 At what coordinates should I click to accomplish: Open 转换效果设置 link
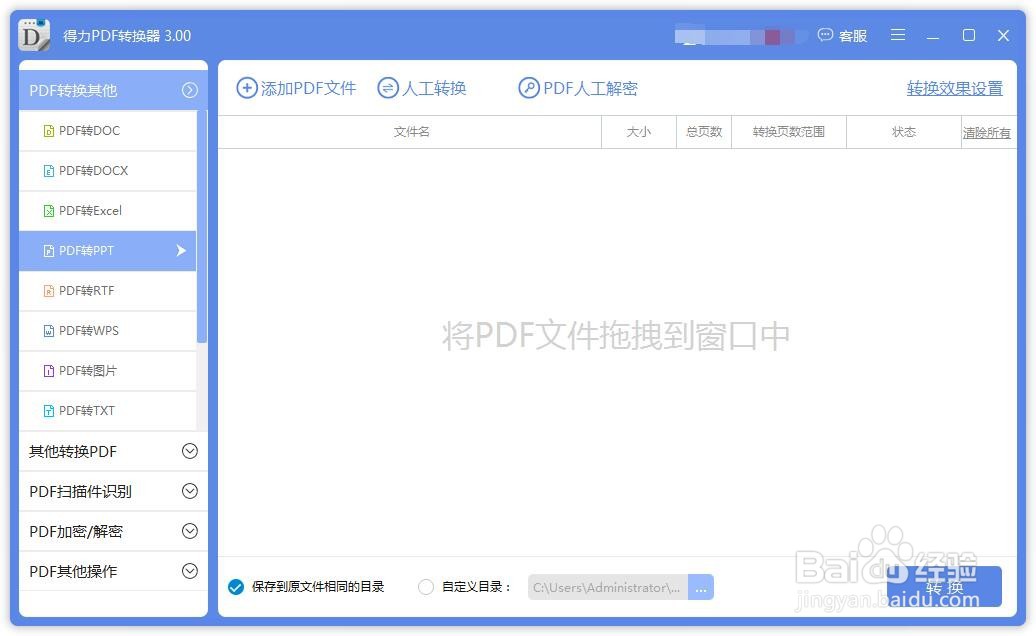click(955, 88)
